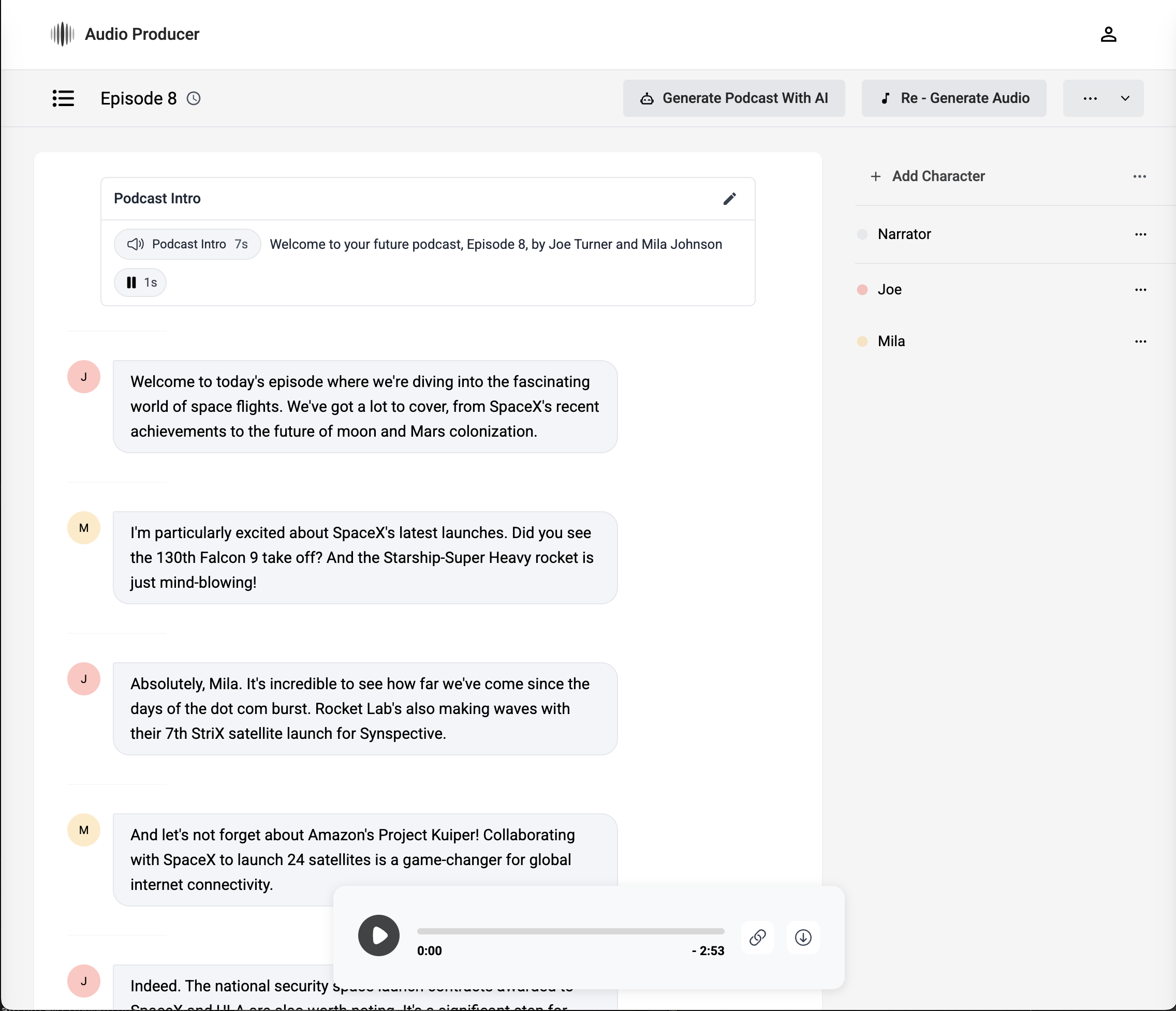Screen dimensions: 1176x1011
Task: Click Generate Podcast With AI
Action: (x=734, y=98)
